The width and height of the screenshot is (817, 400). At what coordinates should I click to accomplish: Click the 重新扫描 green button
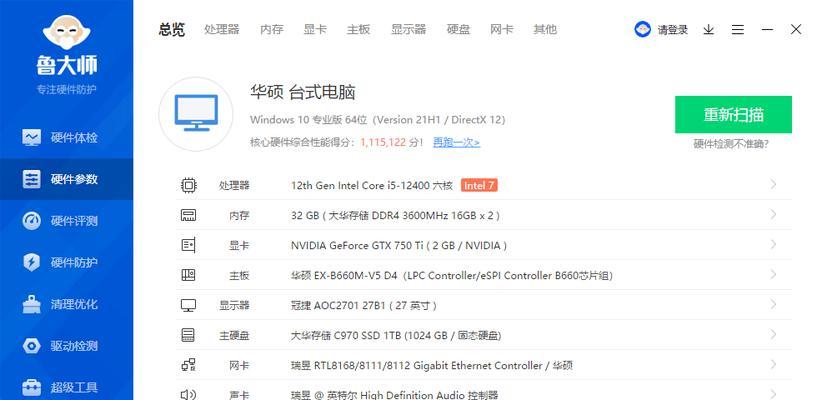click(x=733, y=115)
